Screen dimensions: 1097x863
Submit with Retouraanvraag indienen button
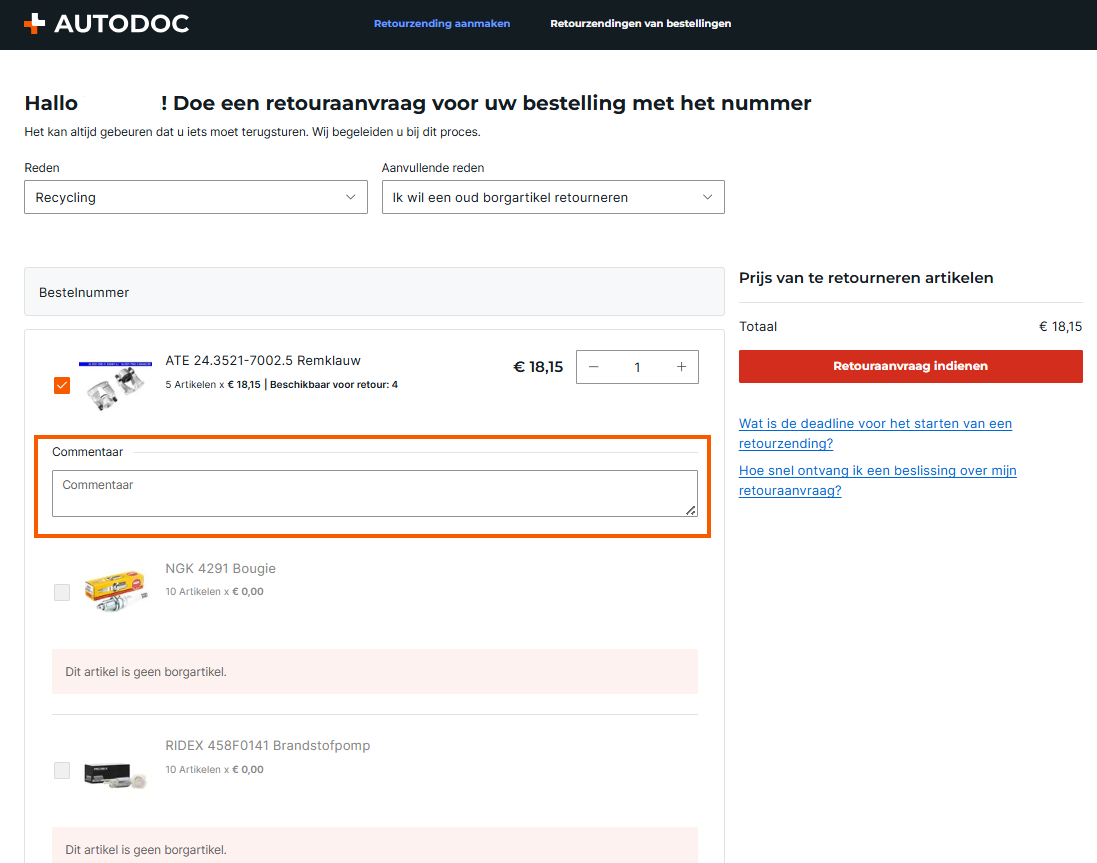coord(910,366)
